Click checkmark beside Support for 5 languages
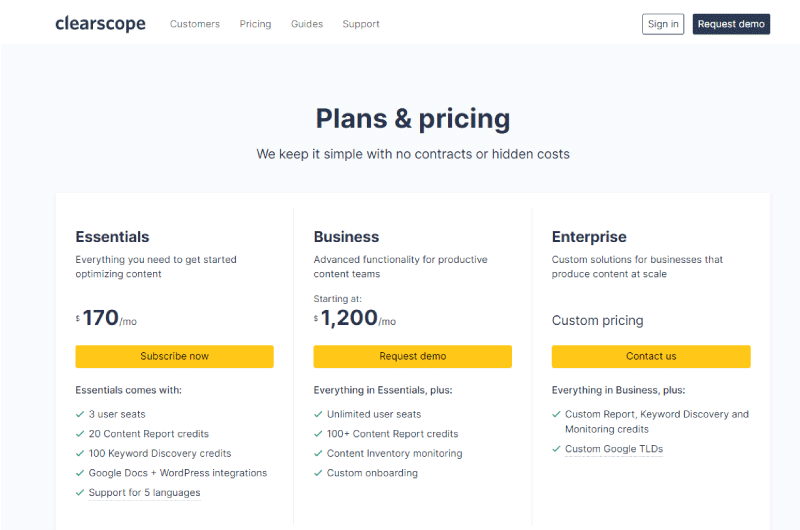This screenshot has width=800, height=530. (80, 492)
